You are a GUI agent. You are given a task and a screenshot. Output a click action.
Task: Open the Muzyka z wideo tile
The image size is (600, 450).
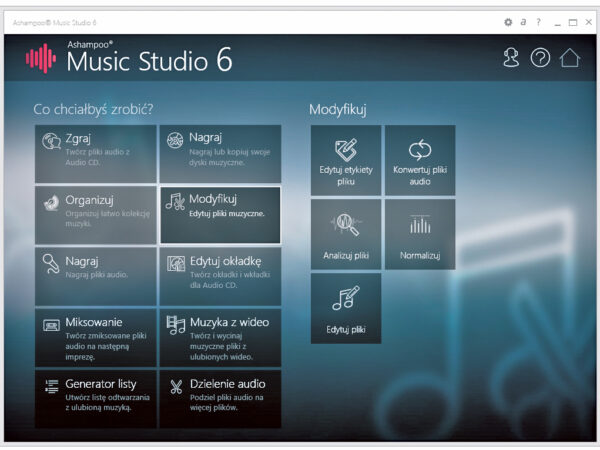(220, 337)
